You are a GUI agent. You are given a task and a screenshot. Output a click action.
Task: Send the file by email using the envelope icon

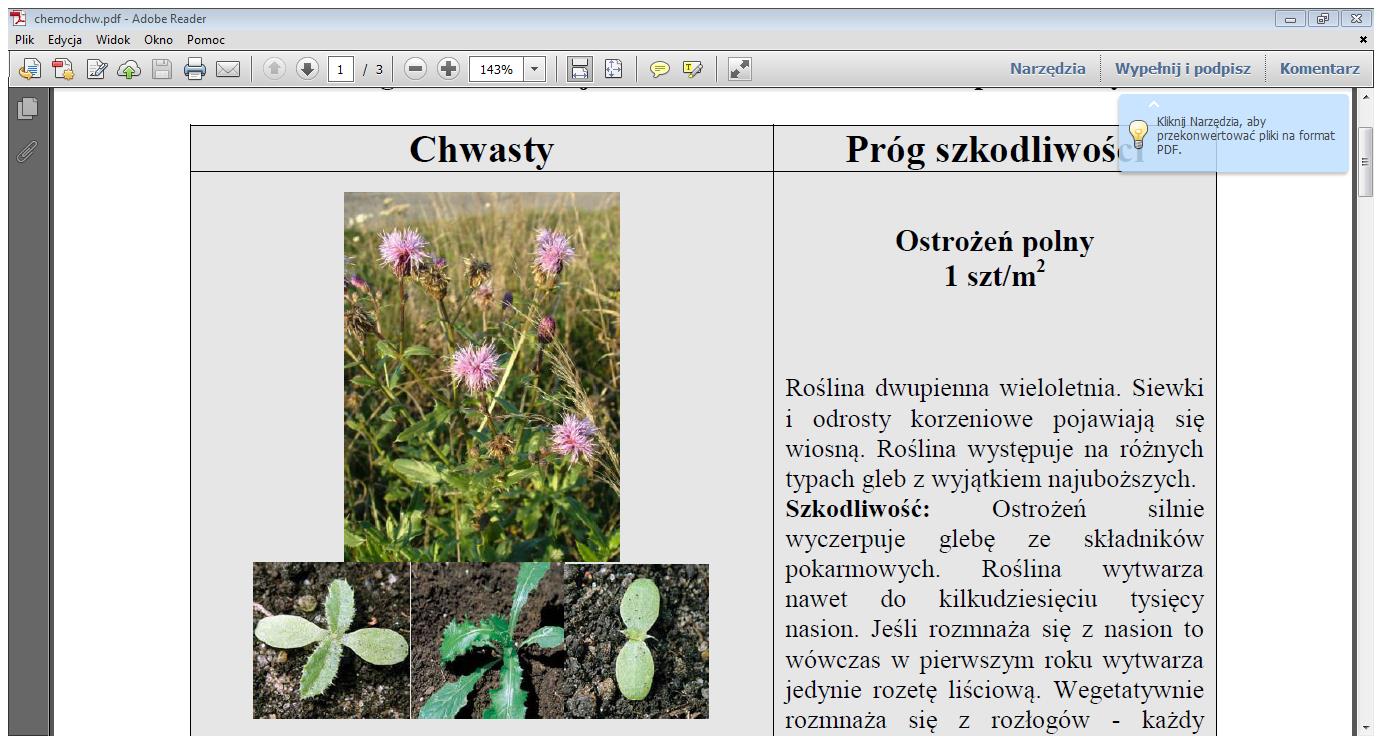[228, 69]
